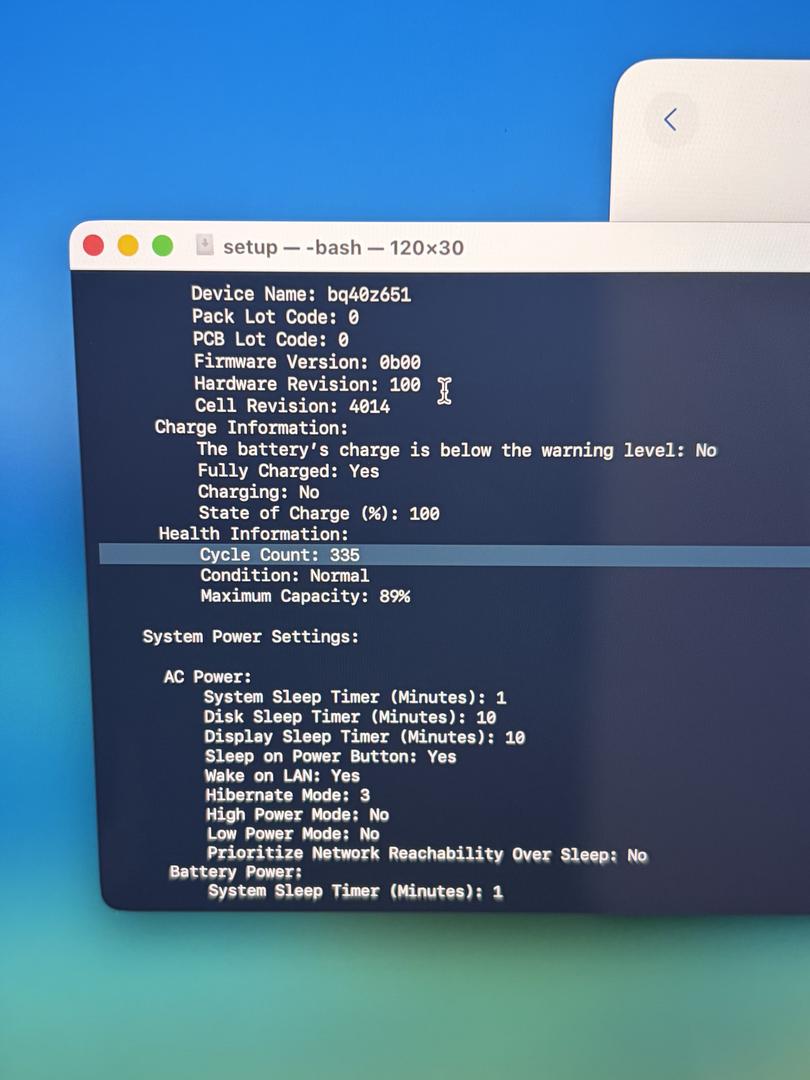Click the "setup — -bash — 120×30" window title
810x1080 pixels.
coord(343,247)
